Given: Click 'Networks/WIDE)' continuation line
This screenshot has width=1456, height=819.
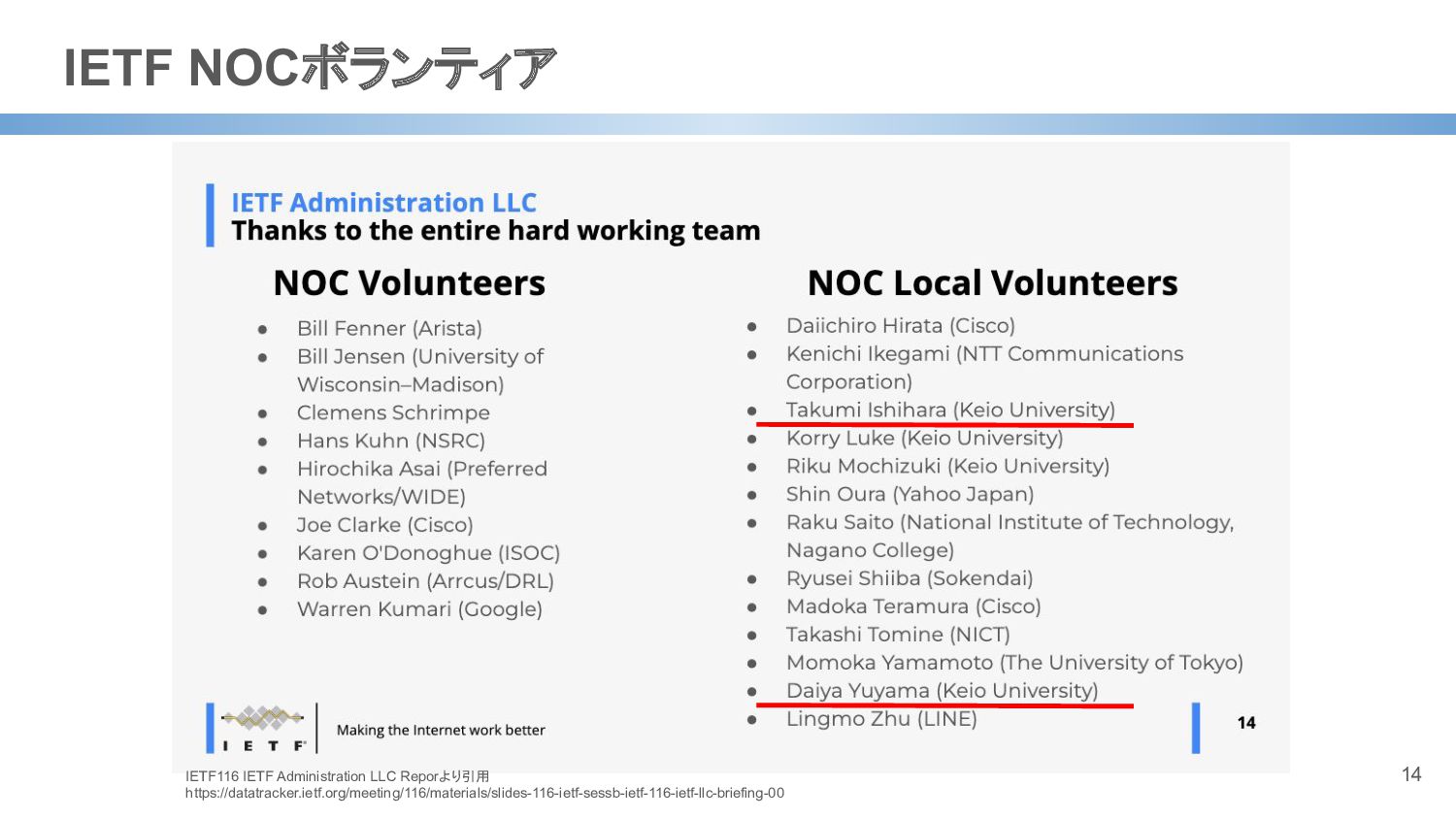Looking at the screenshot, I should (381, 498).
